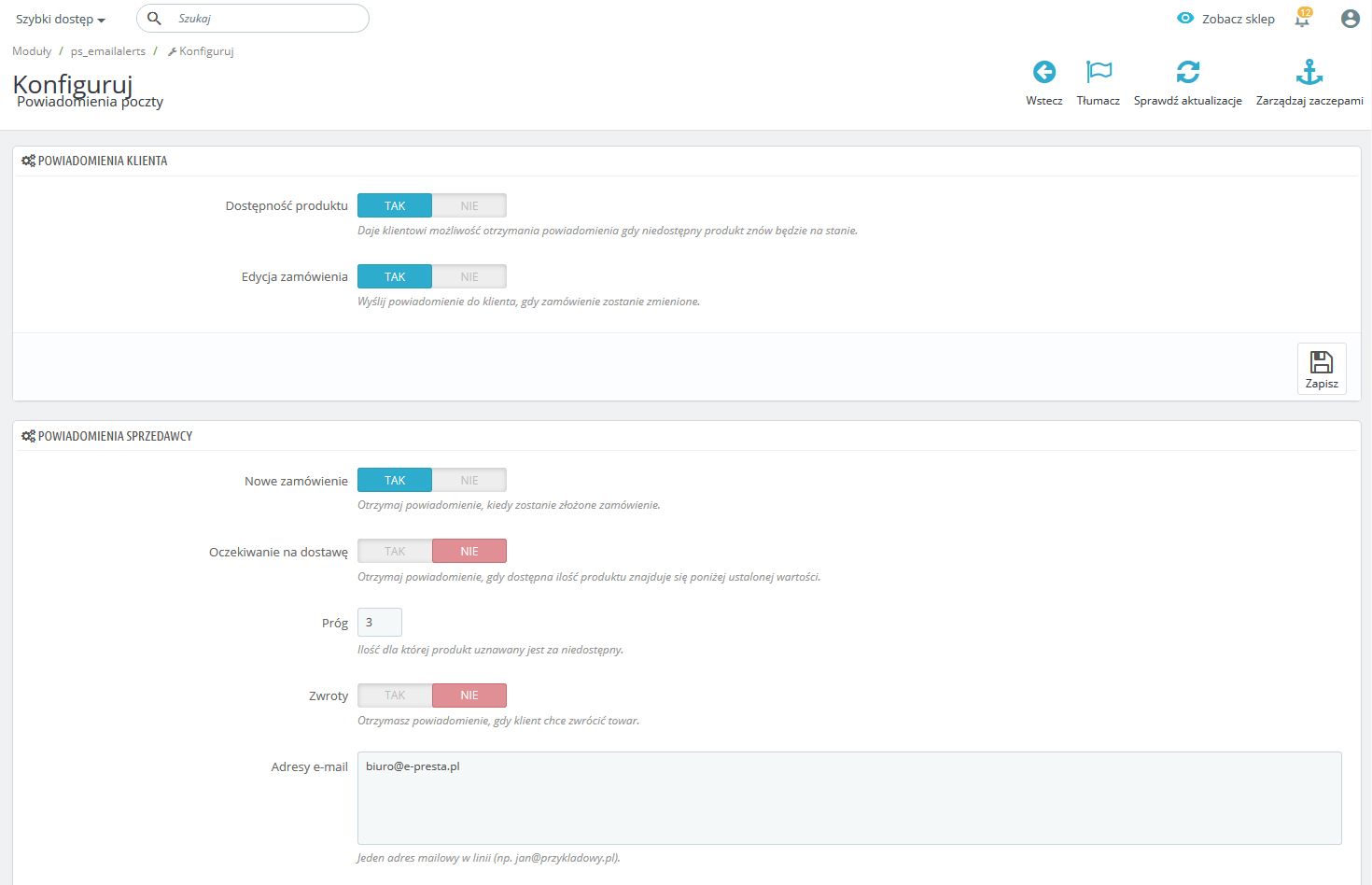The height and width of the screenshot is (885, 1372).
Task: Enable Oczekiwanie na dostawę with TAK
Action: point(395,552)
